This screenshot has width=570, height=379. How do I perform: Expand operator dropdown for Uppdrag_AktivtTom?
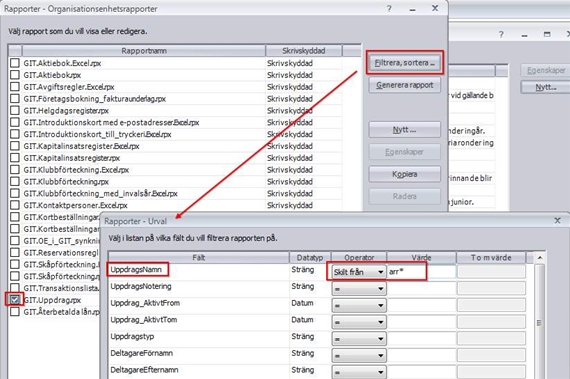[358, 322]
